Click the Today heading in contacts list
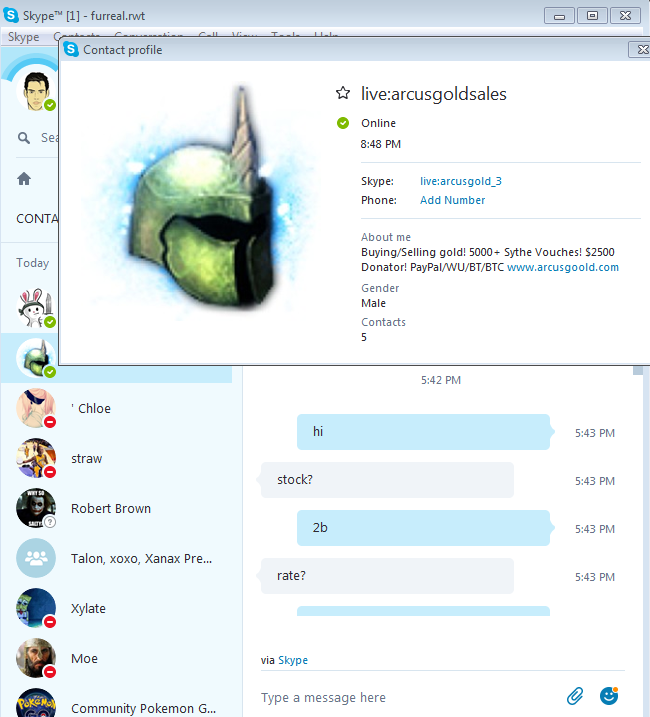Image resolution: width=650 pixels, height=717 pixels. [x=32, y=263]
